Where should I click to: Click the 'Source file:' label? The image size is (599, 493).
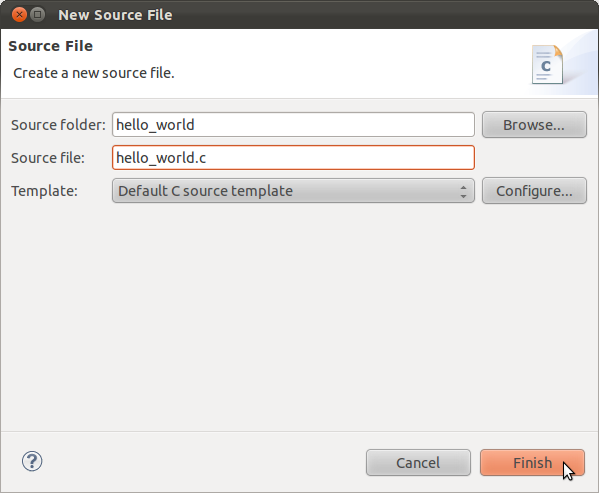48,158
